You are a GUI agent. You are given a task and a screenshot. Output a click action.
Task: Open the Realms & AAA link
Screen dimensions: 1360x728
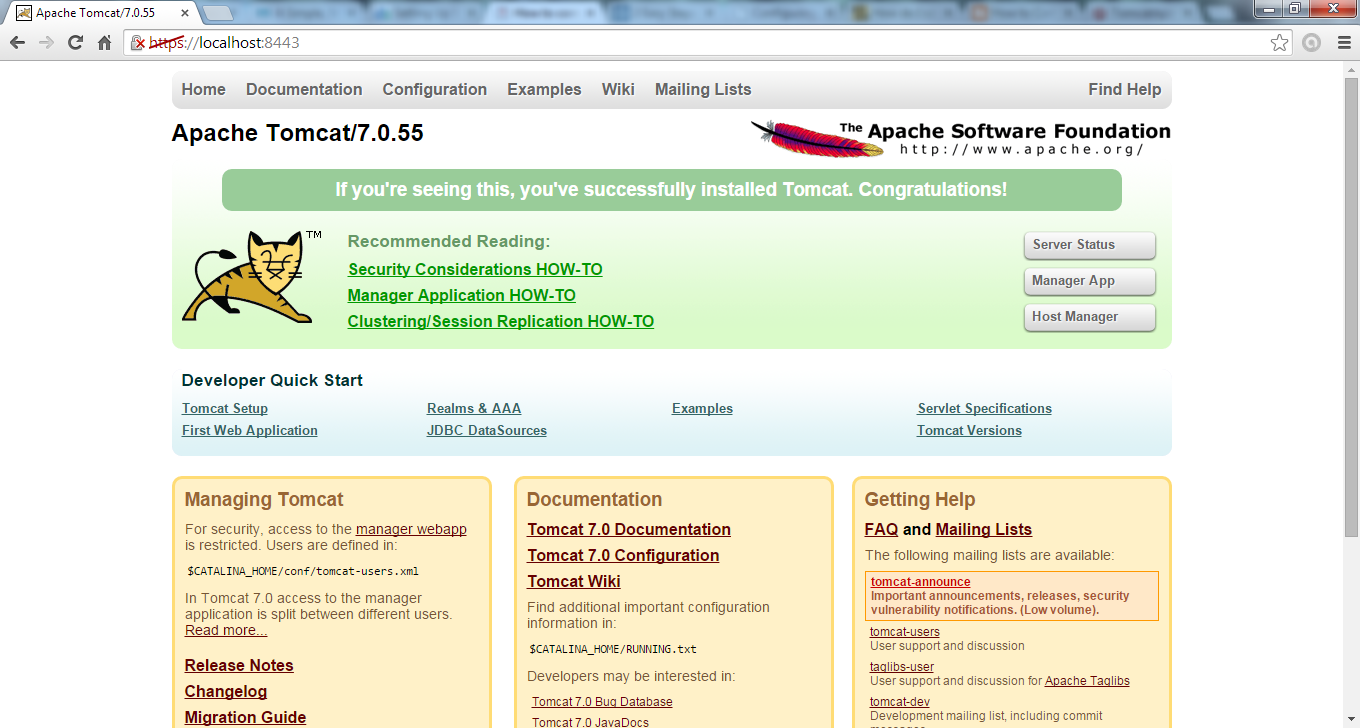(x=474, y=408)
